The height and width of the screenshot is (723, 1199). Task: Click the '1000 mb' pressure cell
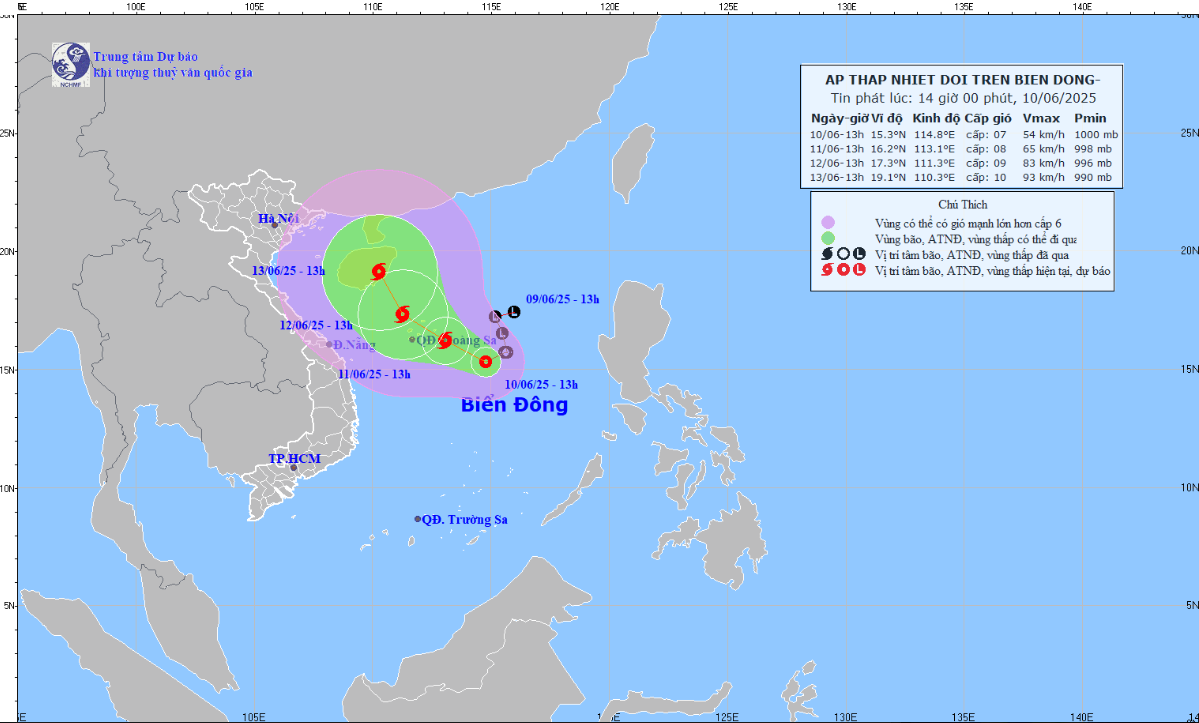pyautogui.click(x=1096, y=135)
